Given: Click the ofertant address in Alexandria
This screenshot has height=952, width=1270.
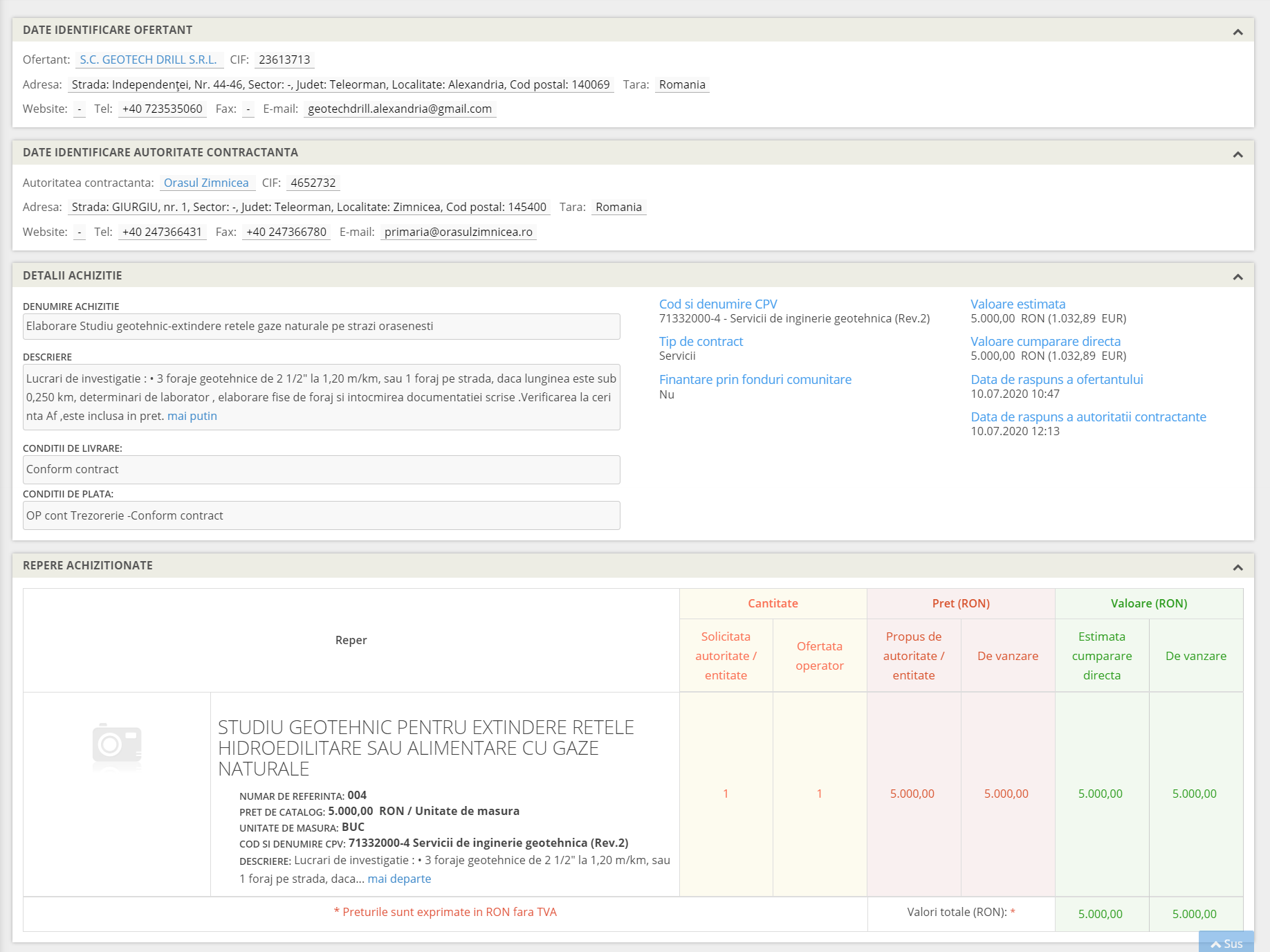Looking at the screenshot, I should click(x=341, y=84).
